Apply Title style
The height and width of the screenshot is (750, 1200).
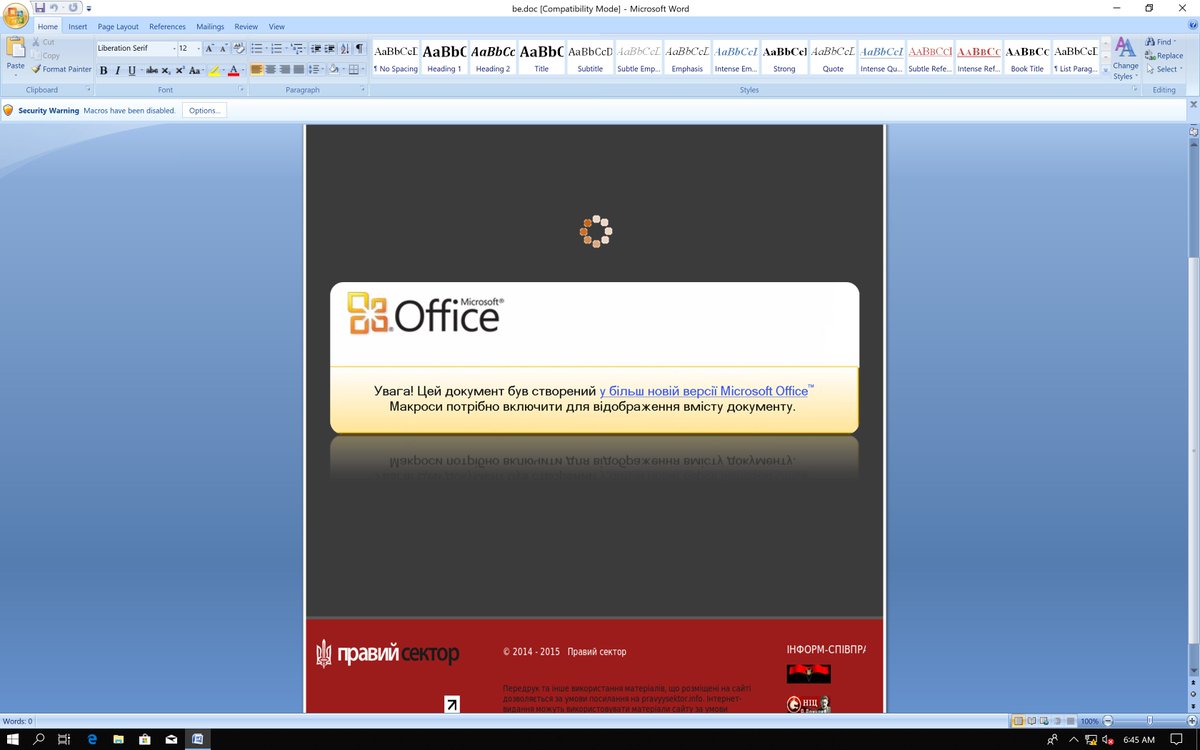pos(541,57)
